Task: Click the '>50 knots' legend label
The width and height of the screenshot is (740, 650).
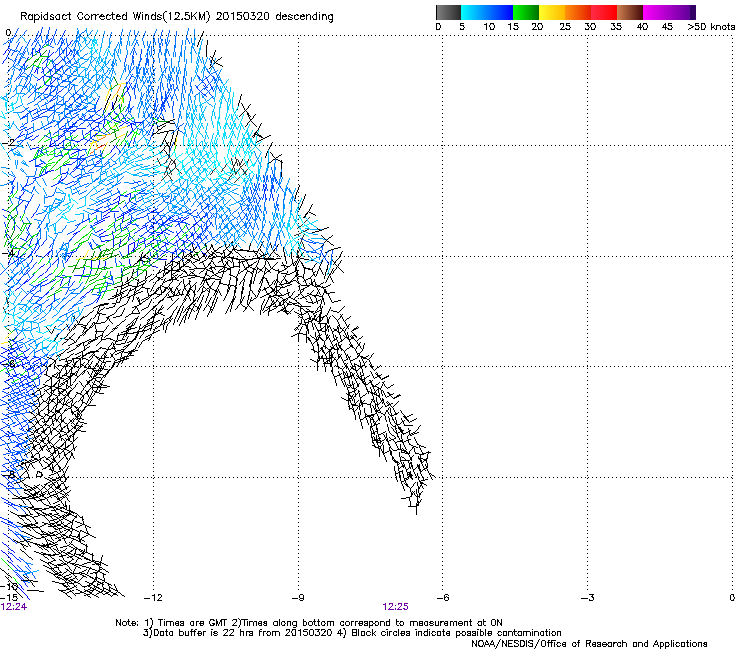Action: [711, 27]
